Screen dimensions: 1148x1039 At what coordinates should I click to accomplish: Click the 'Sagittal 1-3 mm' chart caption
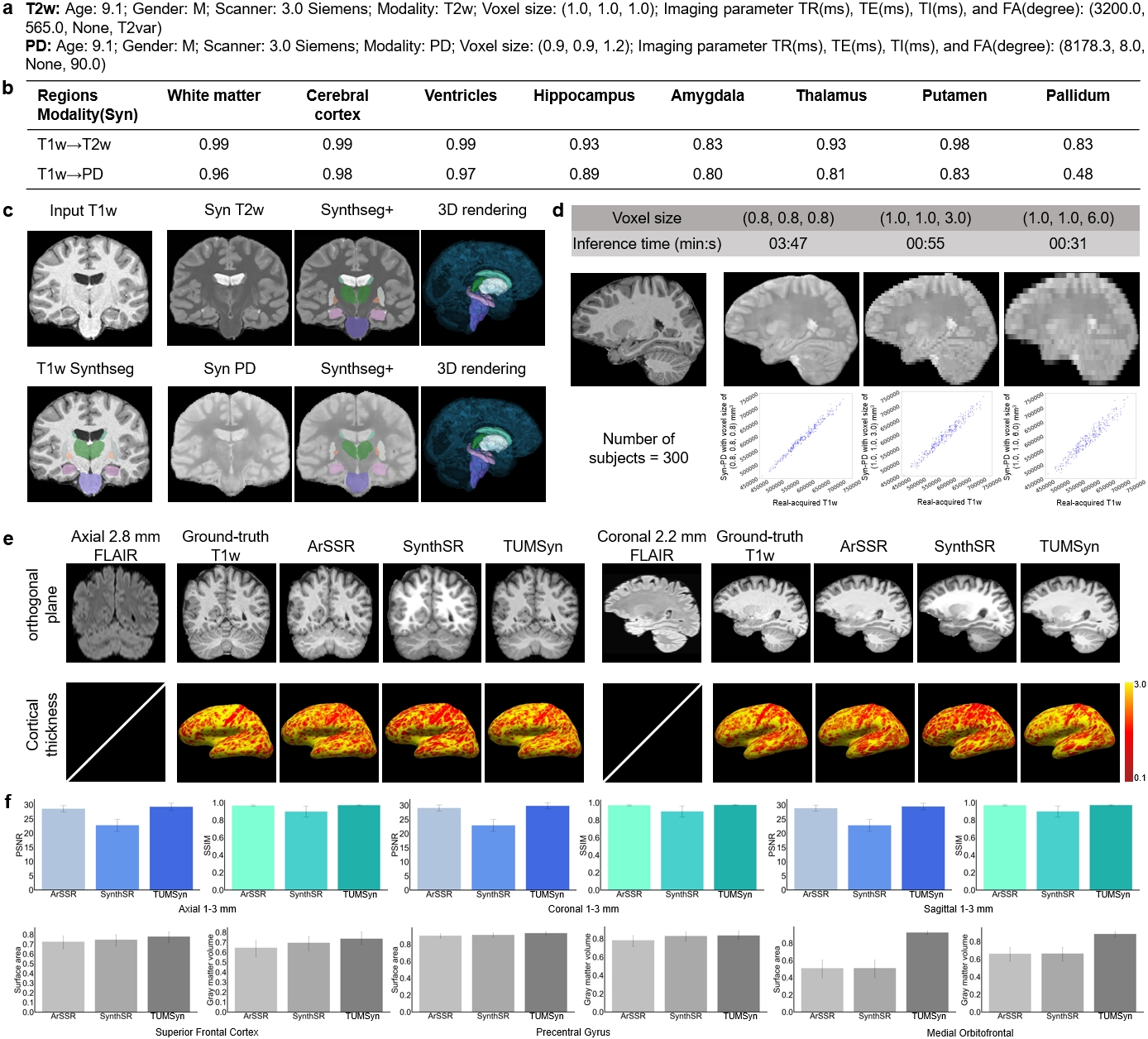[x=959, y=909]
